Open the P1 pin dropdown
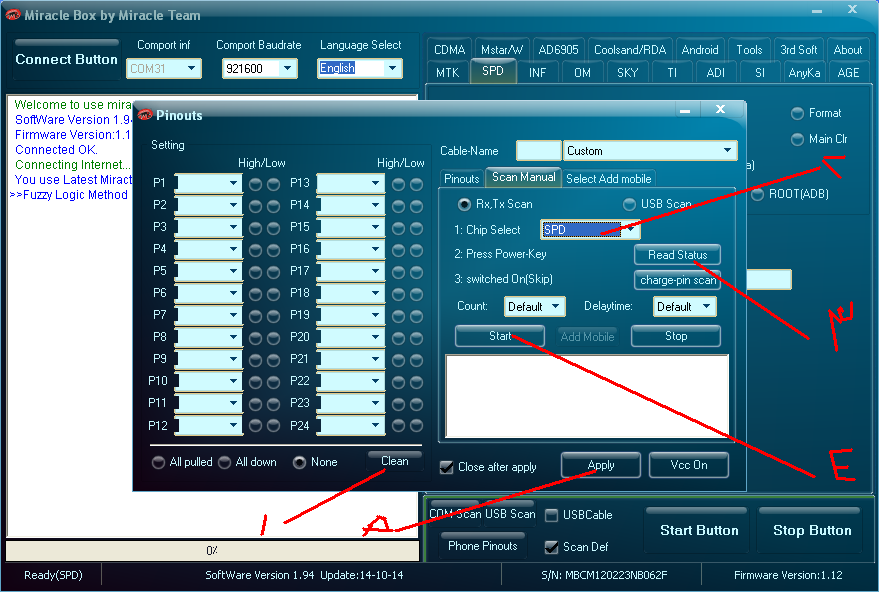The height and width of the screenshot is (592, 879). click(x=234, y=183)
